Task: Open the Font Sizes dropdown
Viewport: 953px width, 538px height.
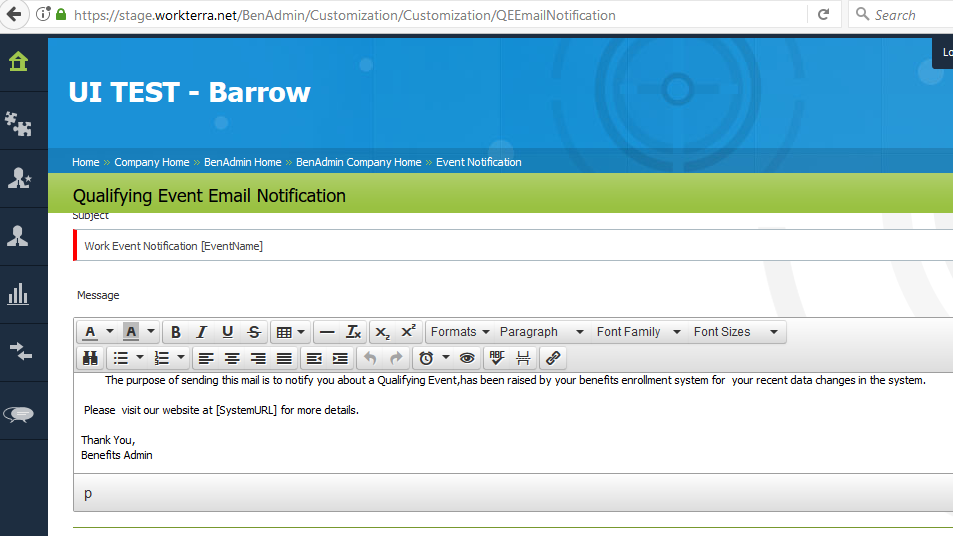Action: (735, 332)
